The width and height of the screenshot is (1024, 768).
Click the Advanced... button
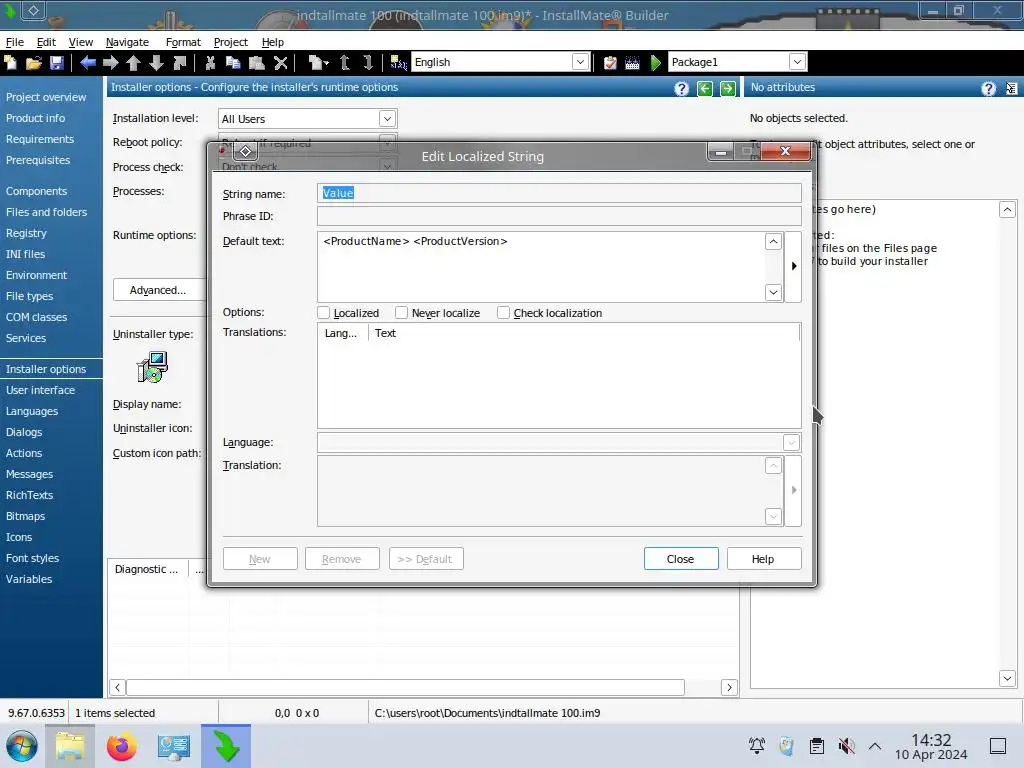pyautogui.click(x=158, y=290)
